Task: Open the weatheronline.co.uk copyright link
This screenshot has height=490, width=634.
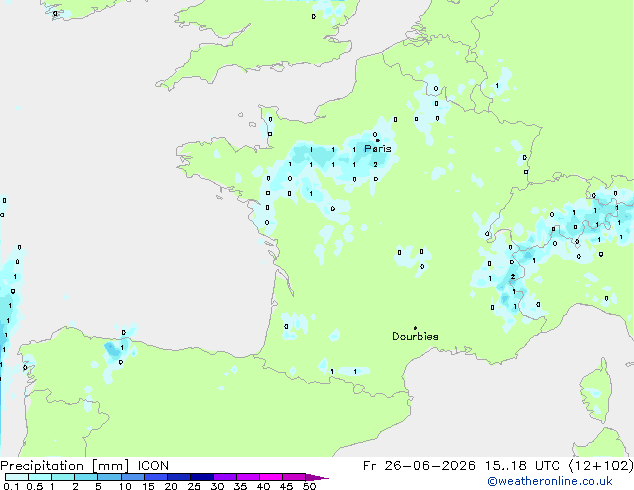Action: [x=550, y=481]
